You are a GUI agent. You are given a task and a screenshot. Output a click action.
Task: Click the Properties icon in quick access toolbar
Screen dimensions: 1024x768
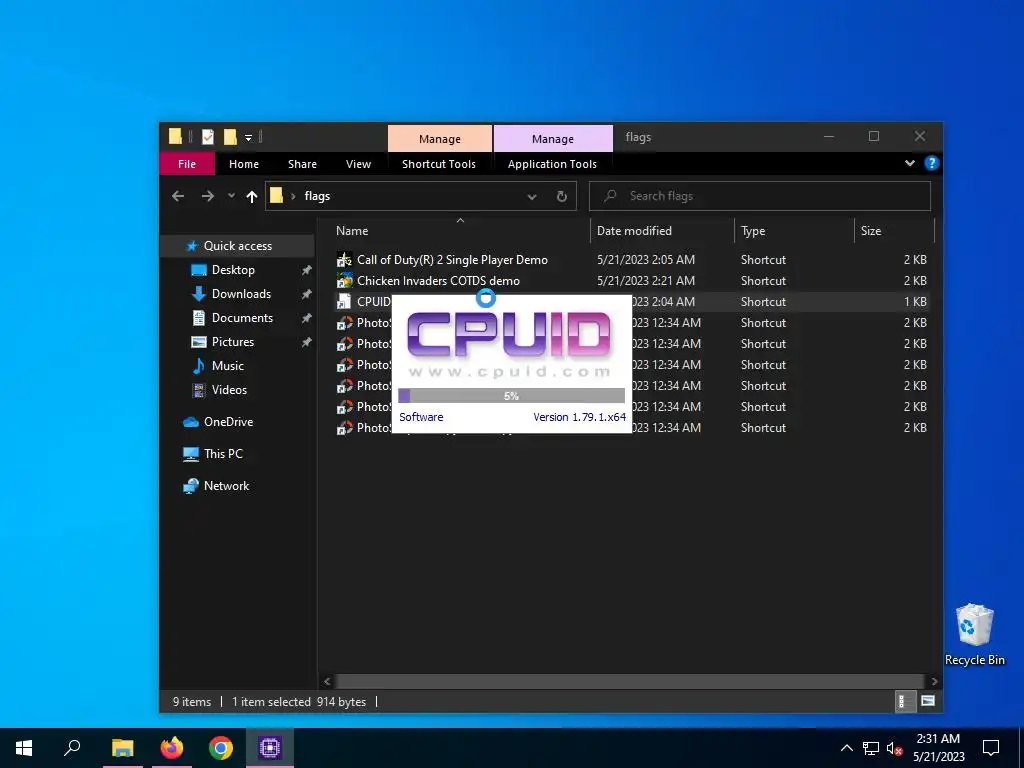pyautogui.click(x=208, y=136)
